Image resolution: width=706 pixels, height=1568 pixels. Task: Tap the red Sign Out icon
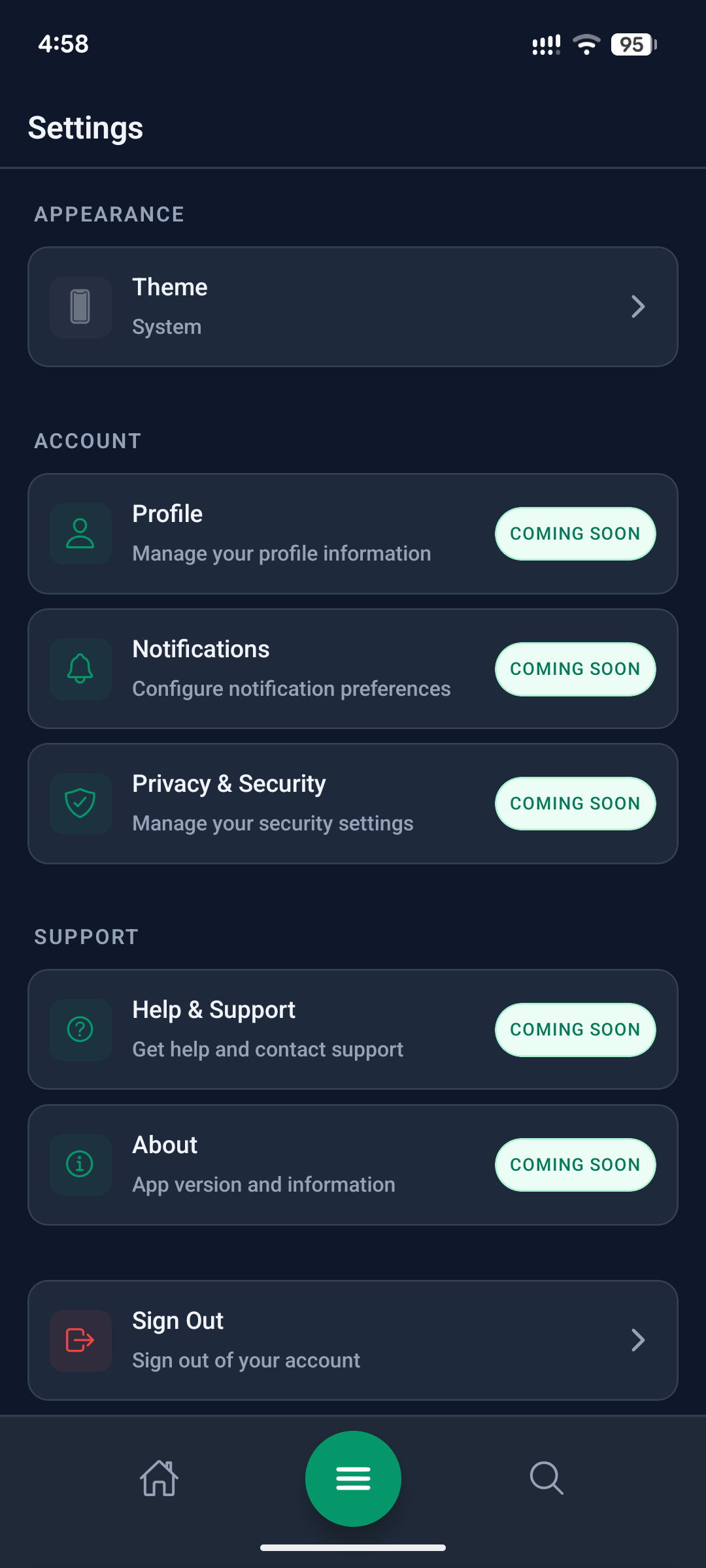tap(80, 1340)
